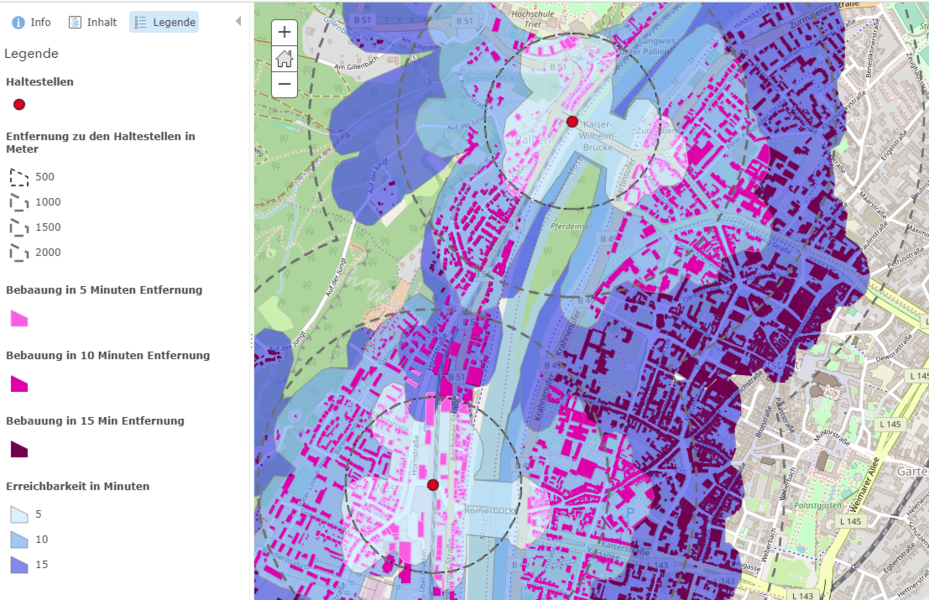Open the Info tab
The width and height of the screenshot is (929, 600).
[x=31, y=23]
